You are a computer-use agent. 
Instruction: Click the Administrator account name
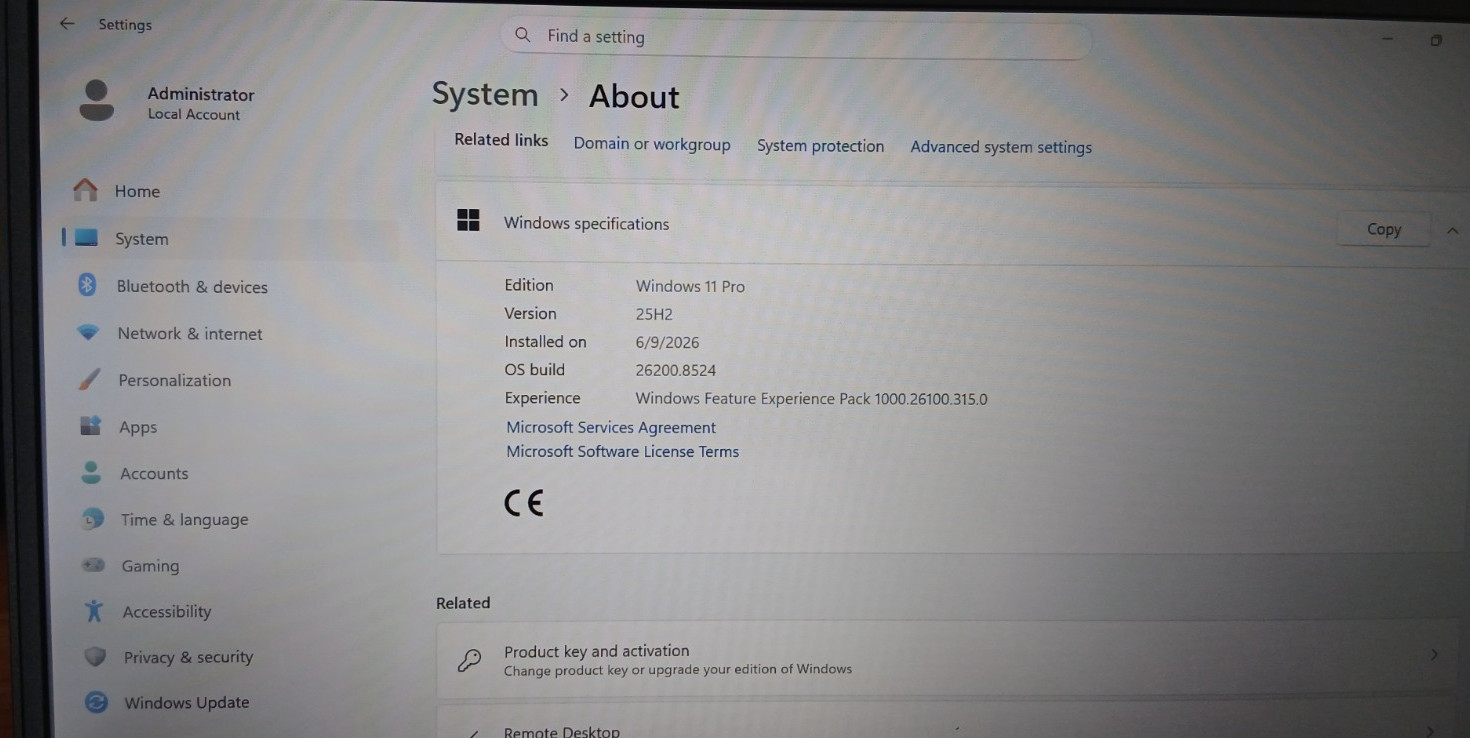(201, 94)
